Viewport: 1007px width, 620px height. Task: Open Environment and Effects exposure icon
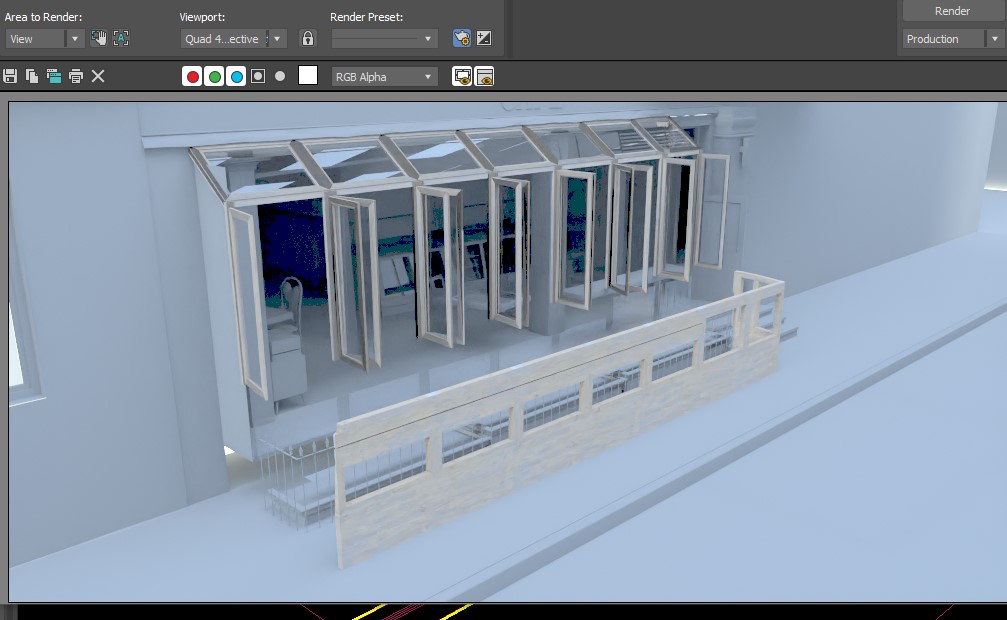[x=484, y=38]
